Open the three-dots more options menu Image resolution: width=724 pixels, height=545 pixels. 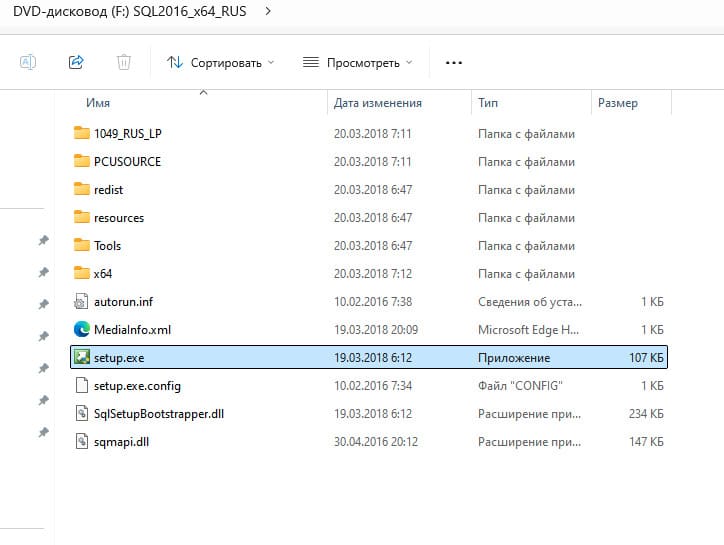[x=453, y=62]
